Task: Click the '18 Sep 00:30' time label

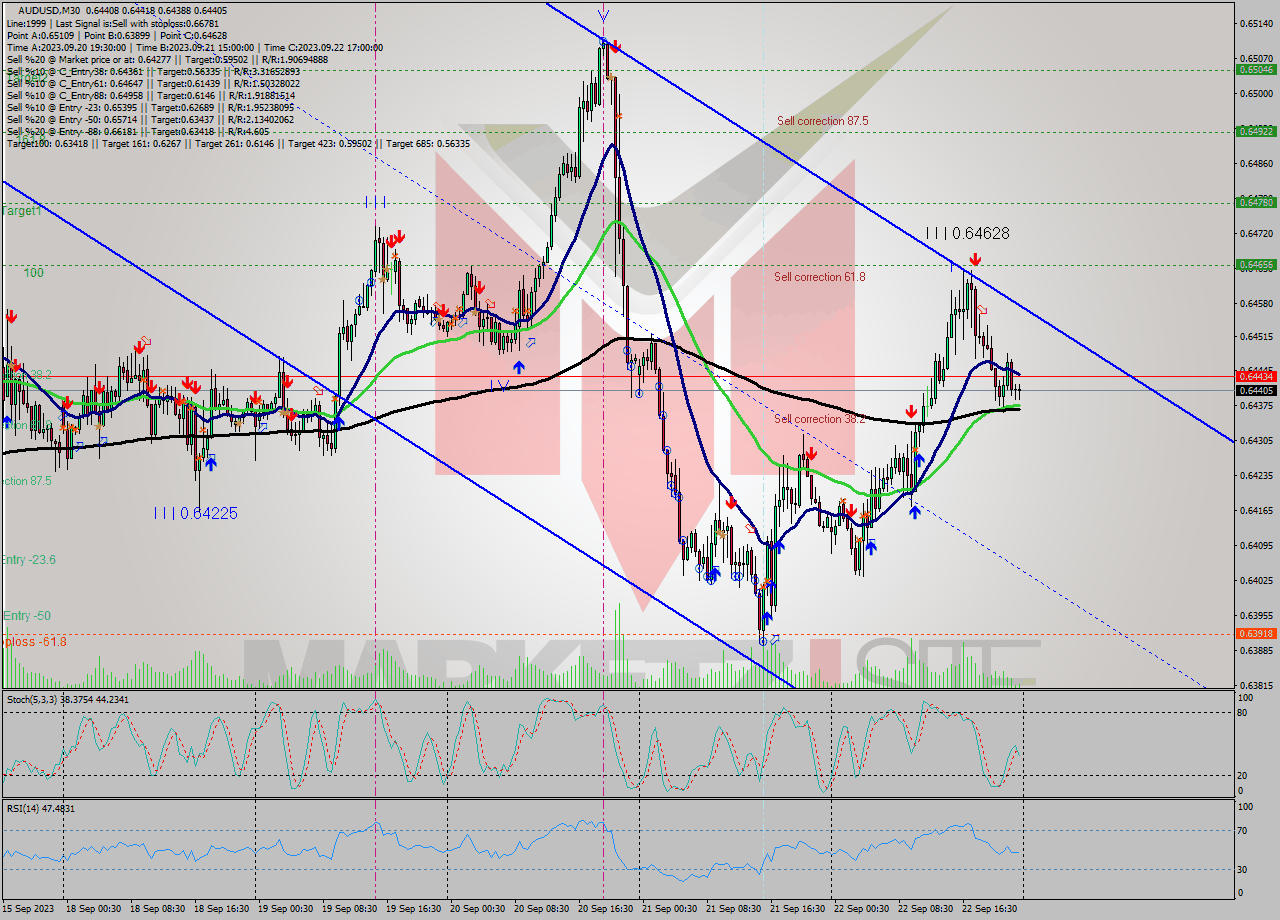Action: point(94,909)
